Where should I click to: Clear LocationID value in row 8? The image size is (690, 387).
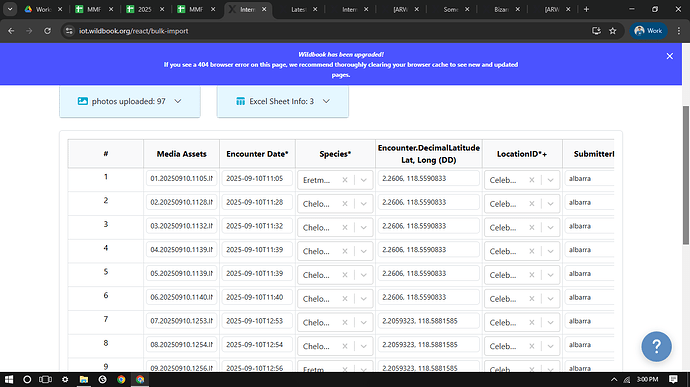532,346
